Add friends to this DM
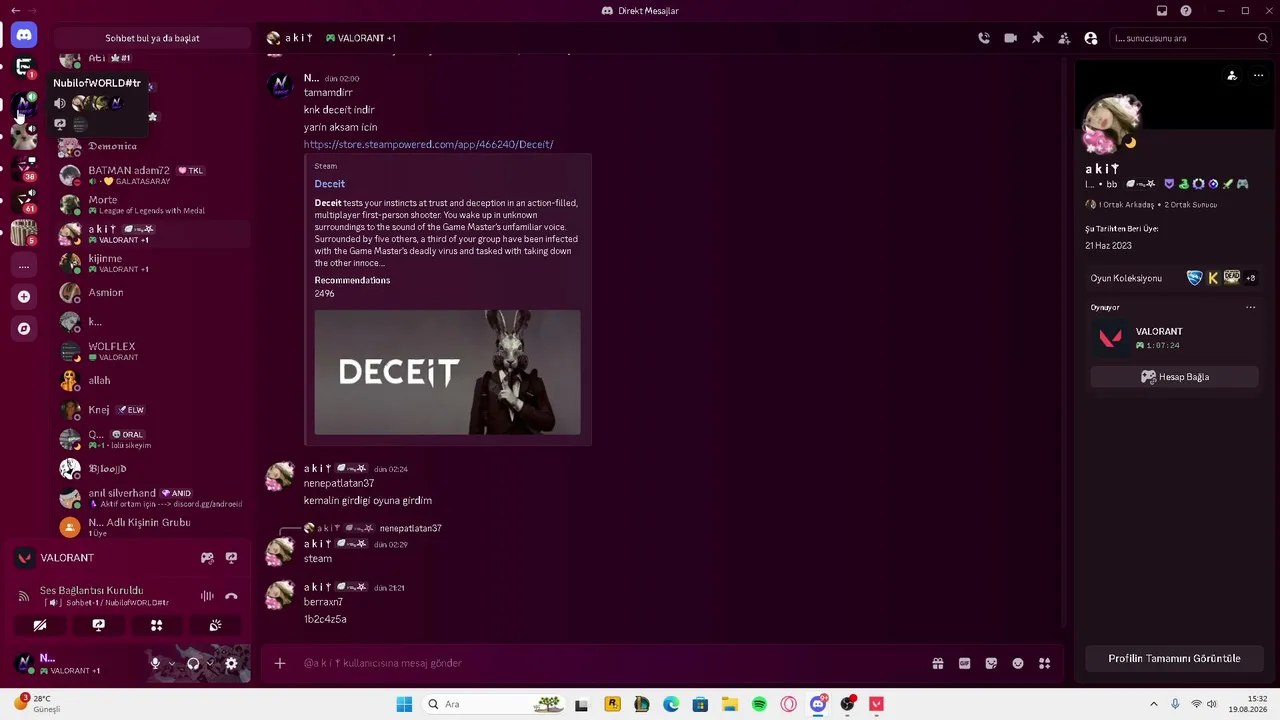This screenshot has height=720, width=1280. 1064,38
